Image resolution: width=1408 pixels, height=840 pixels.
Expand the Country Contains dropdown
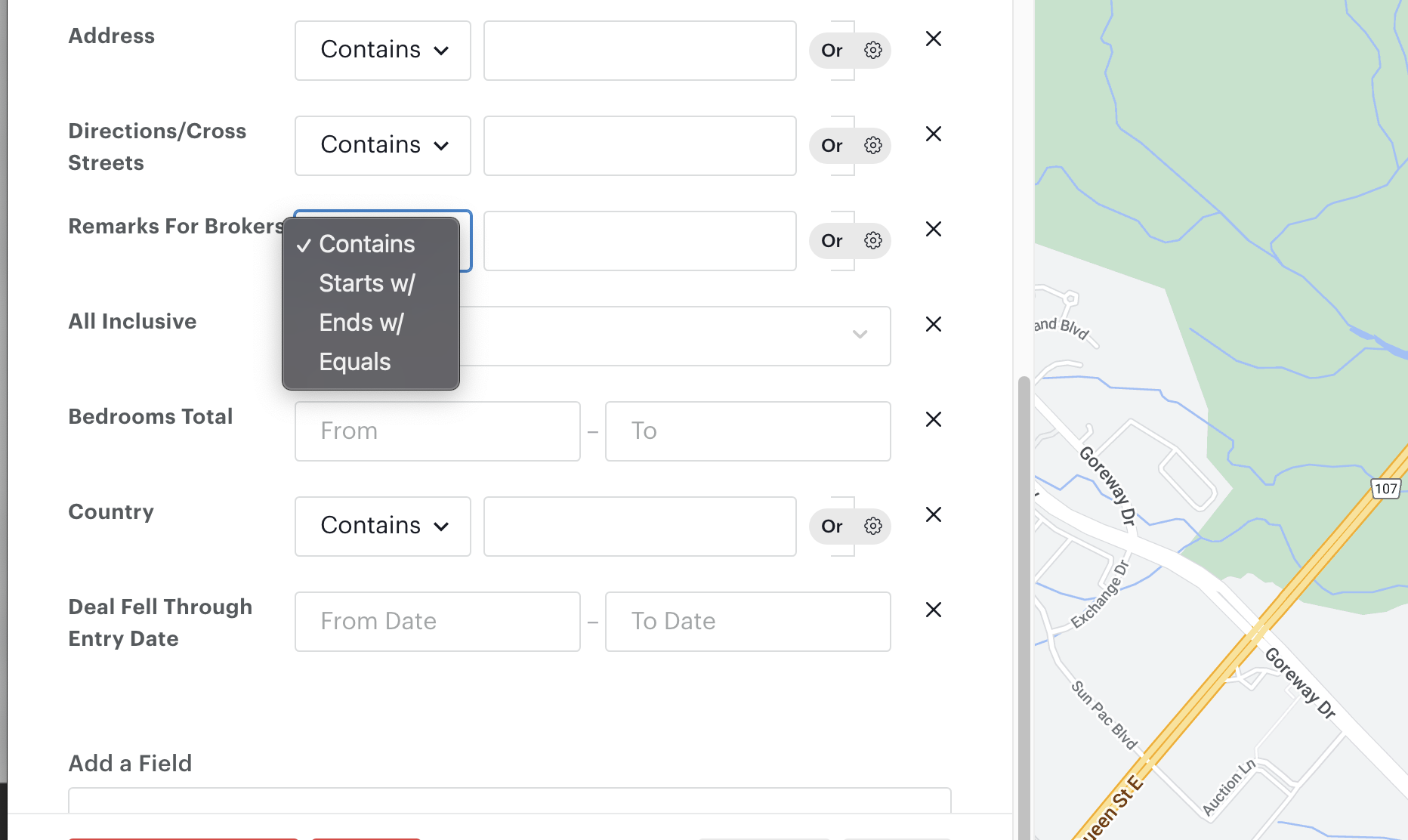[x=383, y=527]
